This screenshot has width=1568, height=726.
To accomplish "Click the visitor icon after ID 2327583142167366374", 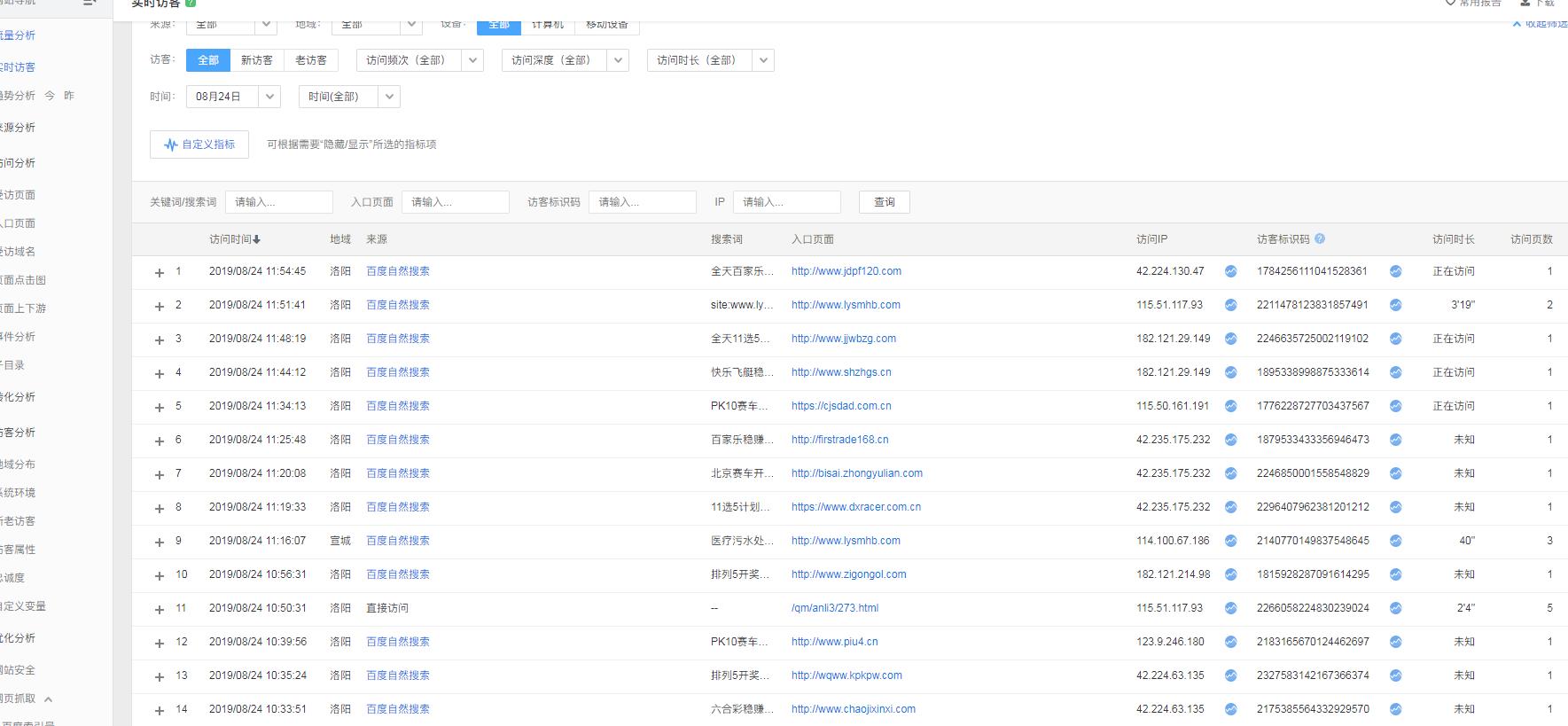I will tap(1395, 675).
